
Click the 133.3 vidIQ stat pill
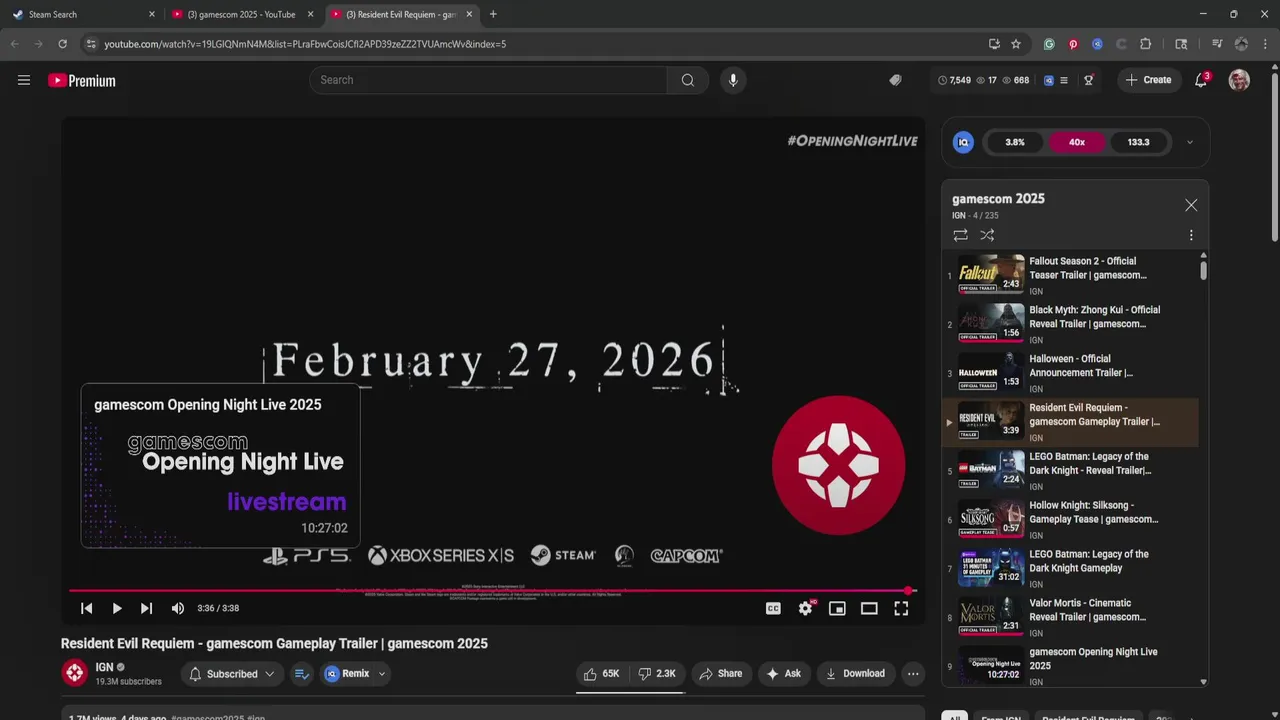[1139, 142]
